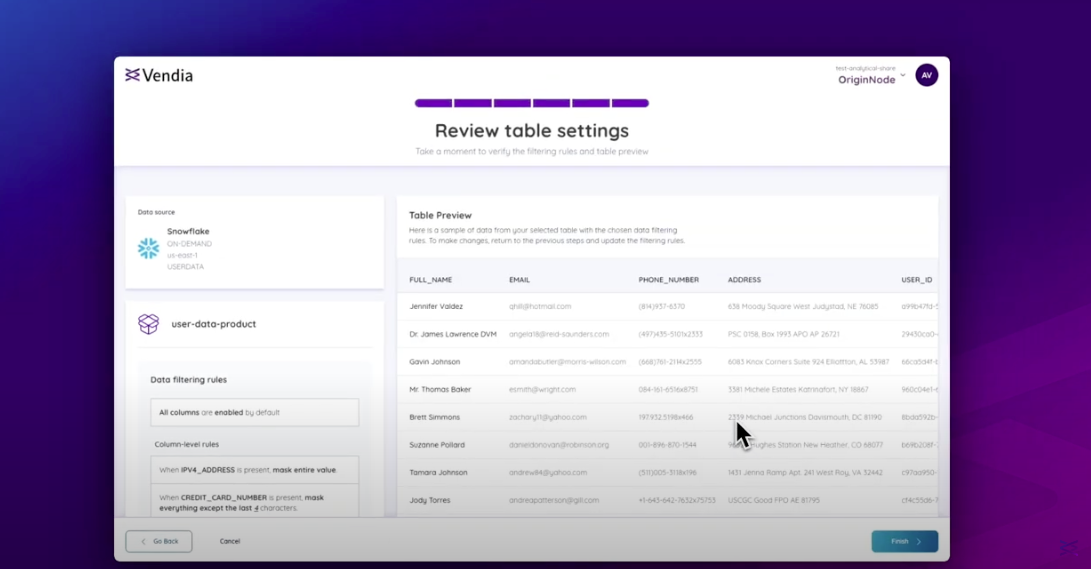Click the Cancel link
Screen dimensions: 1091x569
[x=230, y=541]
